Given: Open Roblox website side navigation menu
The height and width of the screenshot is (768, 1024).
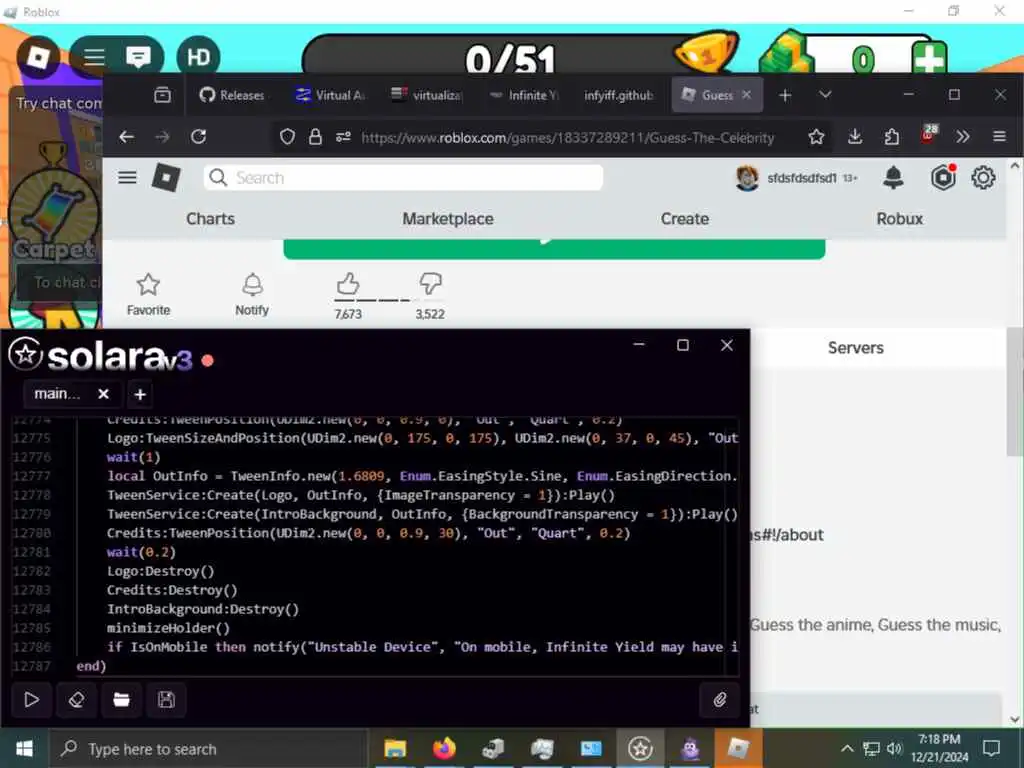Looking at the screenshot, I should click(x=127, y=178).
